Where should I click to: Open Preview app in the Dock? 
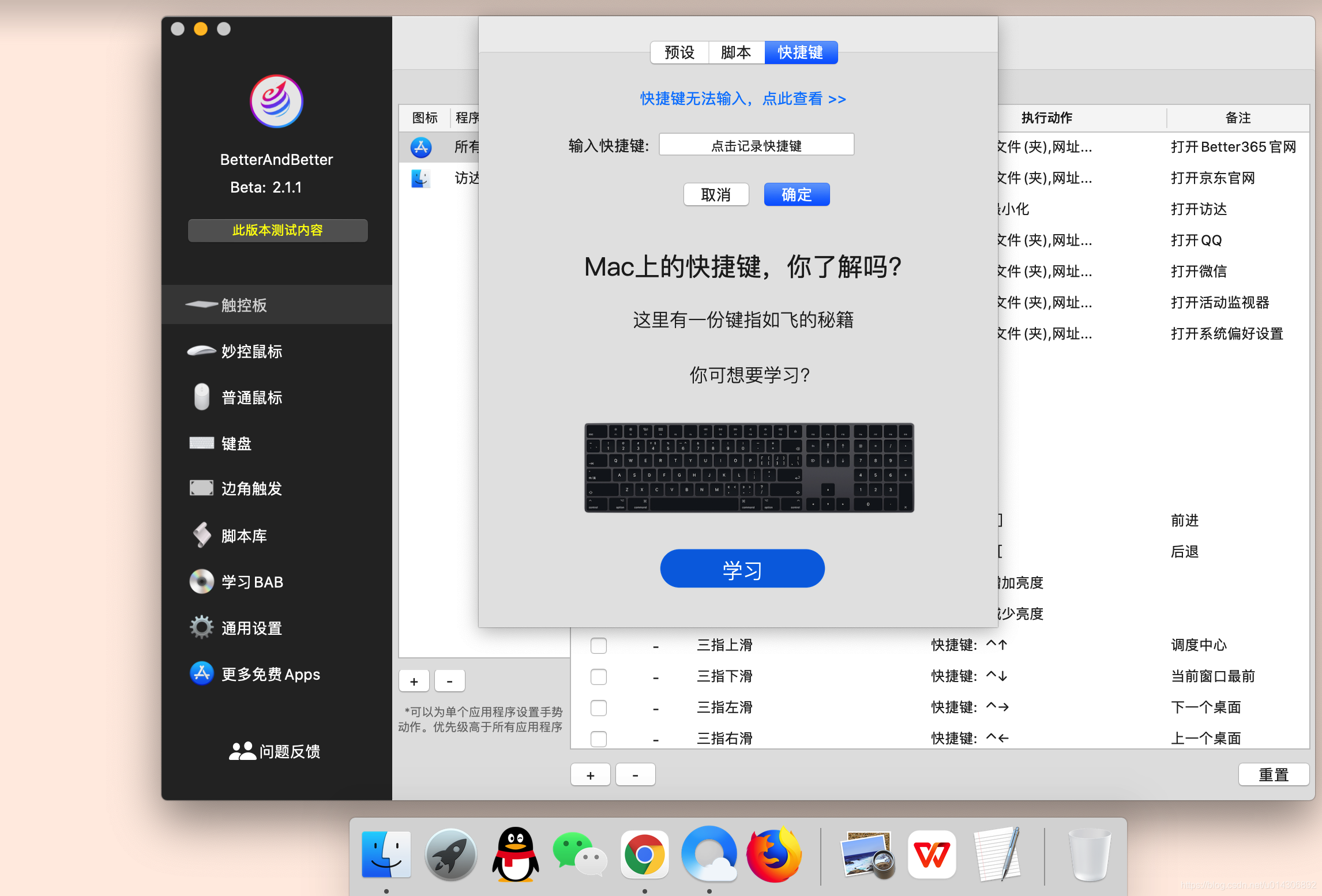pyautogui.click(x=867, y=854)
